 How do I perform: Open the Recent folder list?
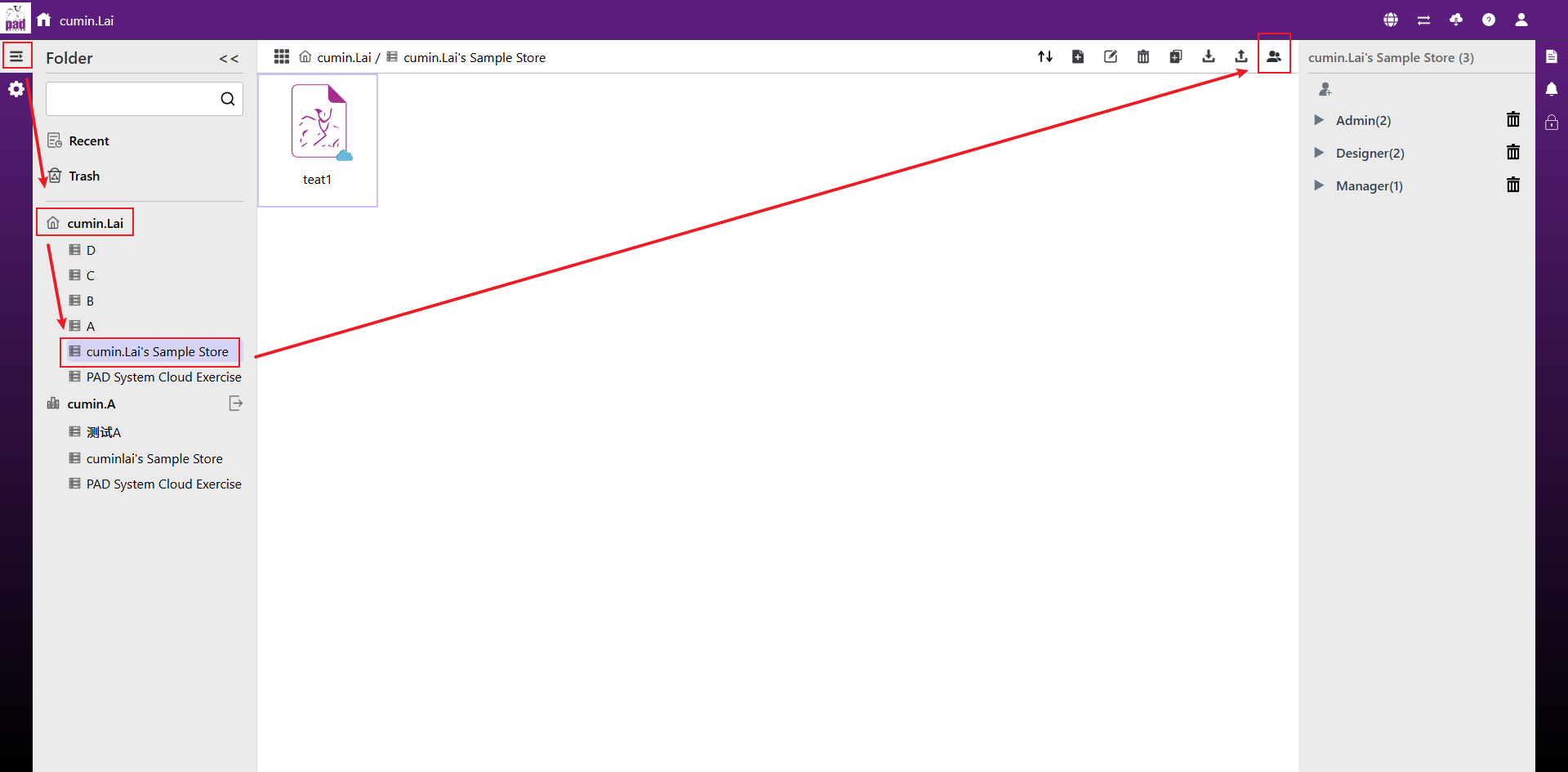[89, 141]
